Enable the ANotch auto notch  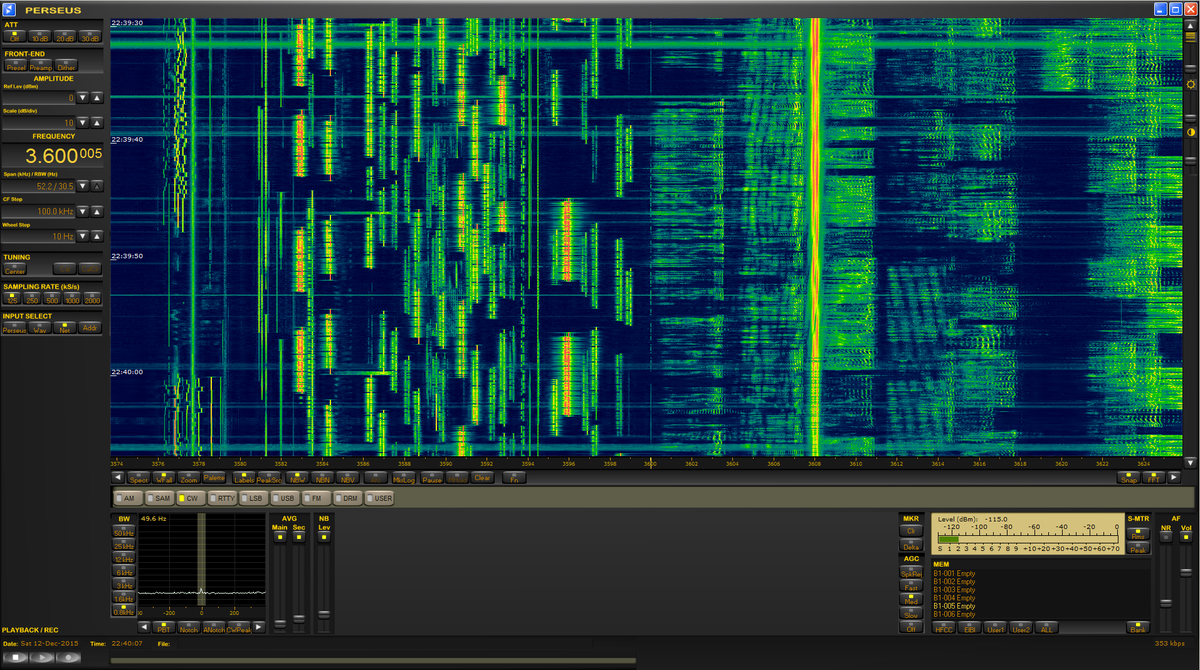click(x=214, y=627)
